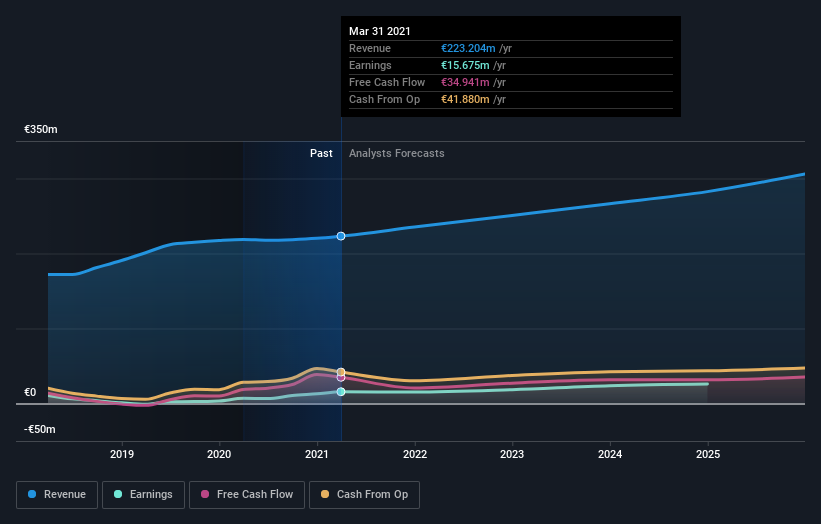Click the teal Earnings data point marker

click(x=341, y=392)
